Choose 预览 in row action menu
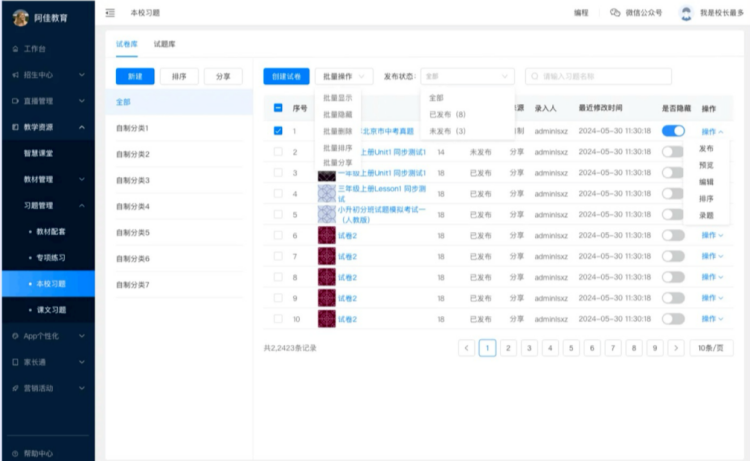 pyautogui.click(x=706, y=165)
